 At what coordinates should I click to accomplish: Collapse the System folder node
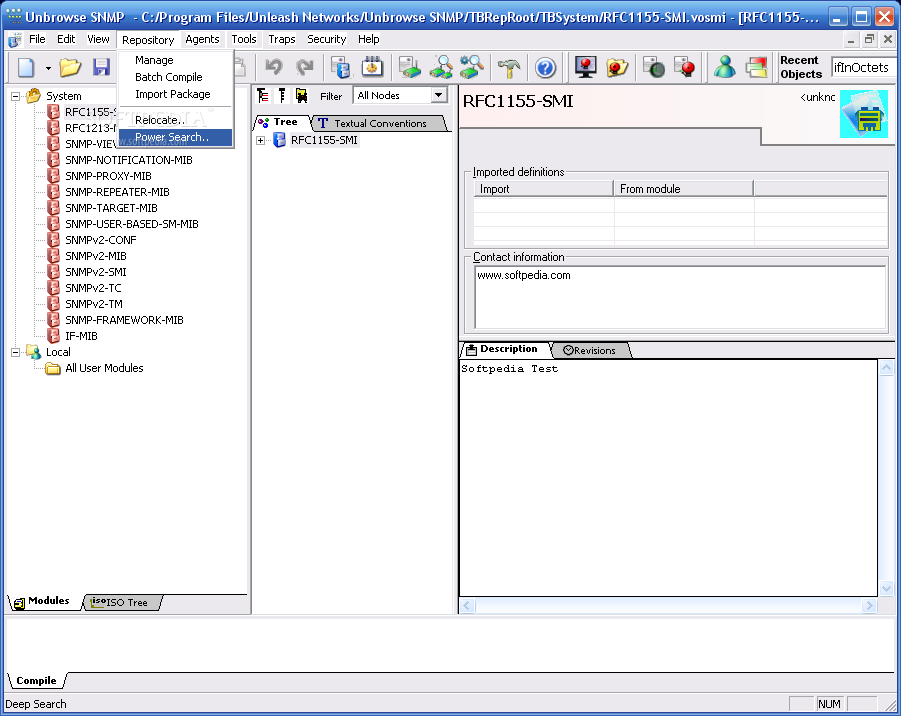coord(16,97)
